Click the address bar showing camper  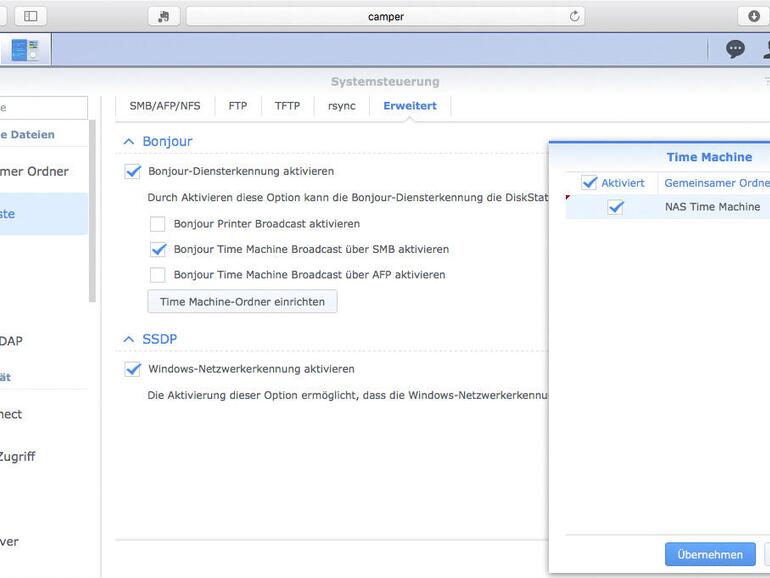pos(385,16)
